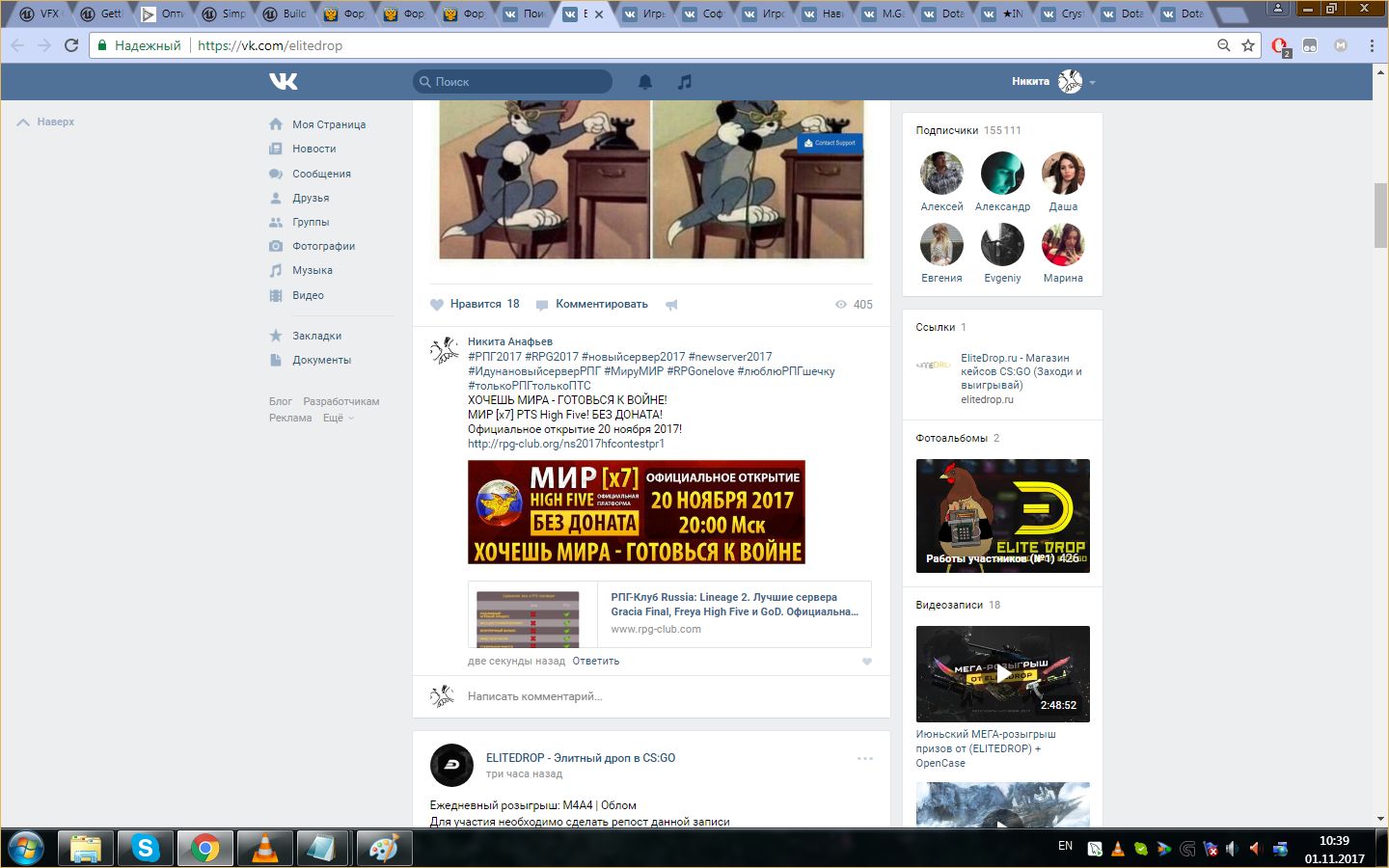Open Skype from taskbar

[145, 849]
